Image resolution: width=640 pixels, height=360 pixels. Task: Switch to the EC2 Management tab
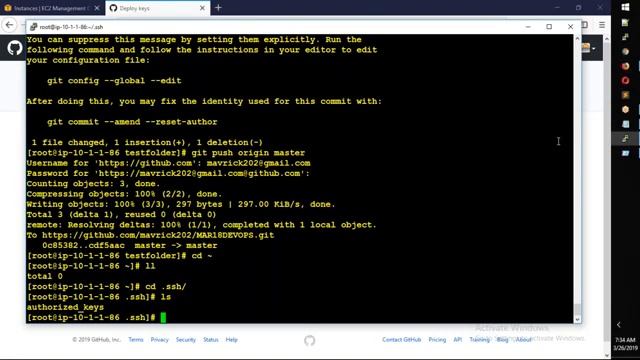[51, 8]
